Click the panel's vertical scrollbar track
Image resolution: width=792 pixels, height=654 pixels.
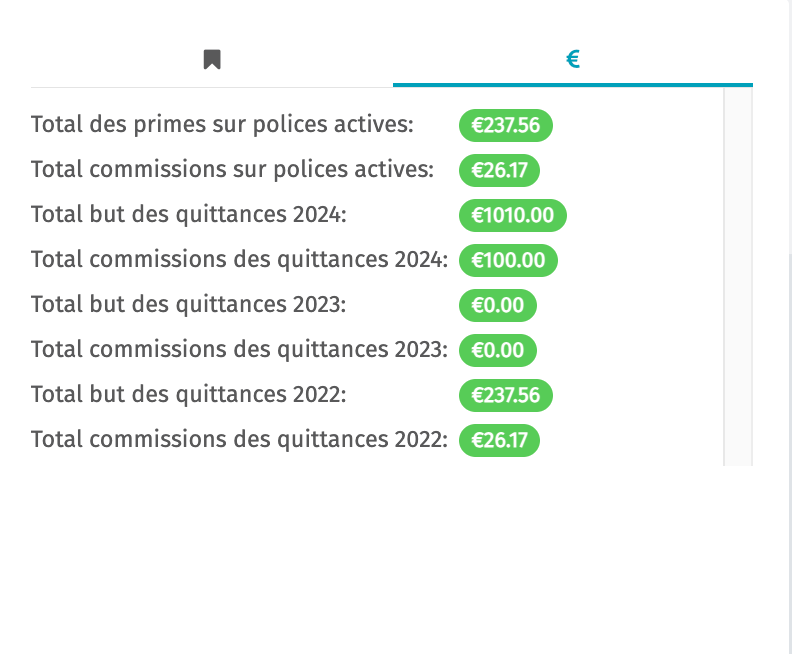pos(738,277)
